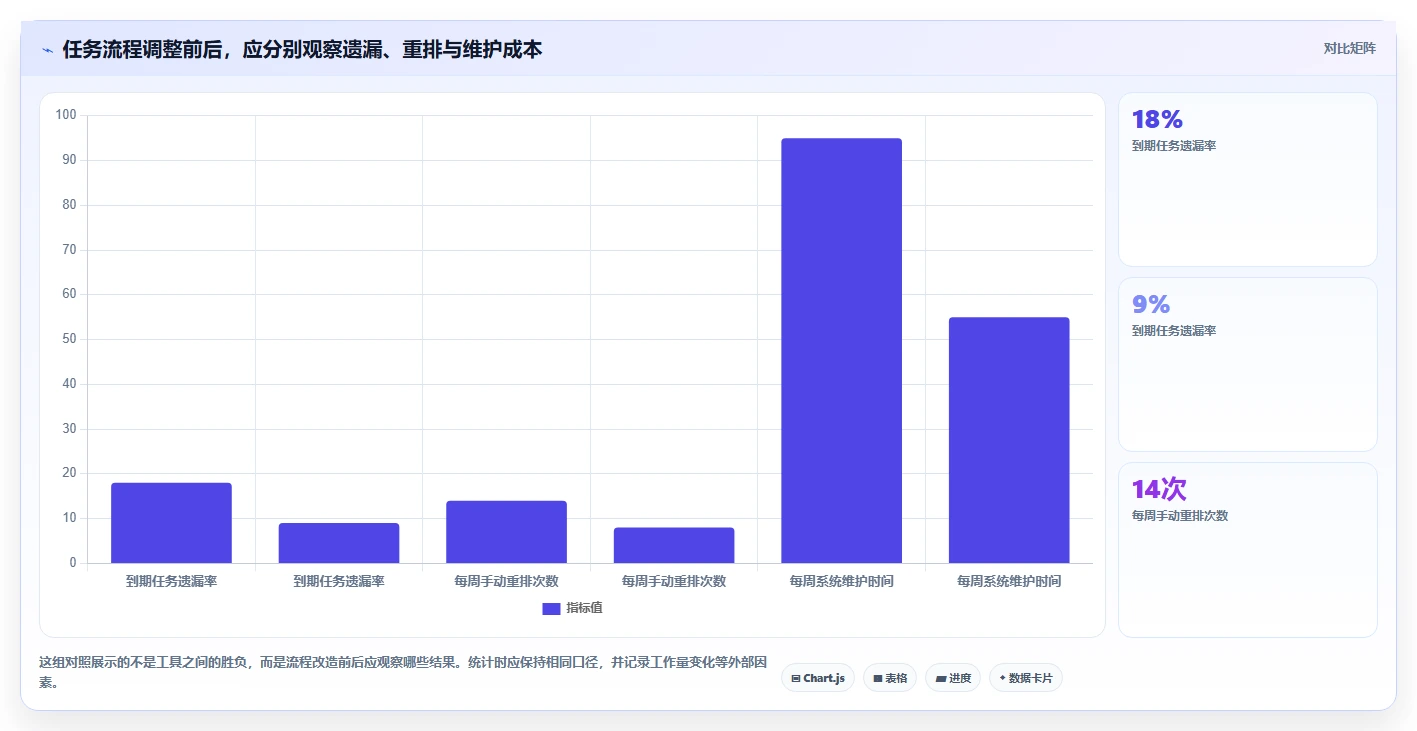
Task: Click the y-axis tick label 60
Action: (69, 294)
